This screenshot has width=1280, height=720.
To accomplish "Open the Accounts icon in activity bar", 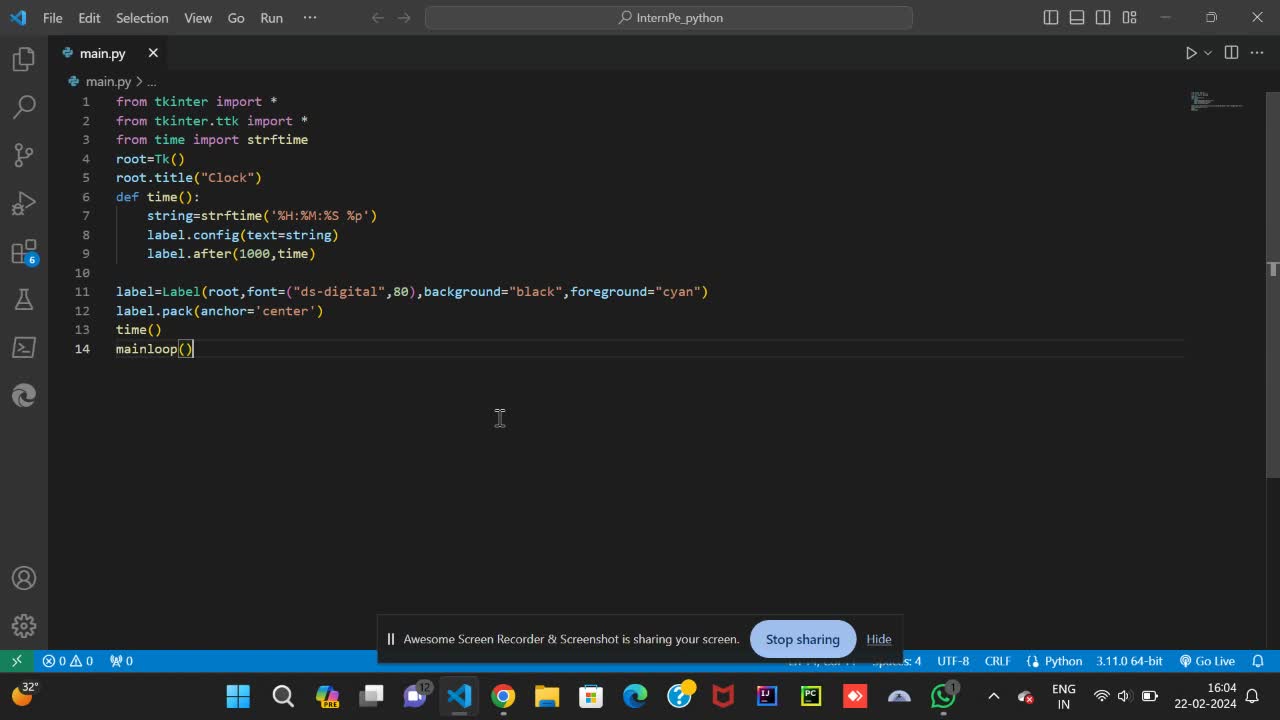I will pyautogui.click(x=24, y=578).
